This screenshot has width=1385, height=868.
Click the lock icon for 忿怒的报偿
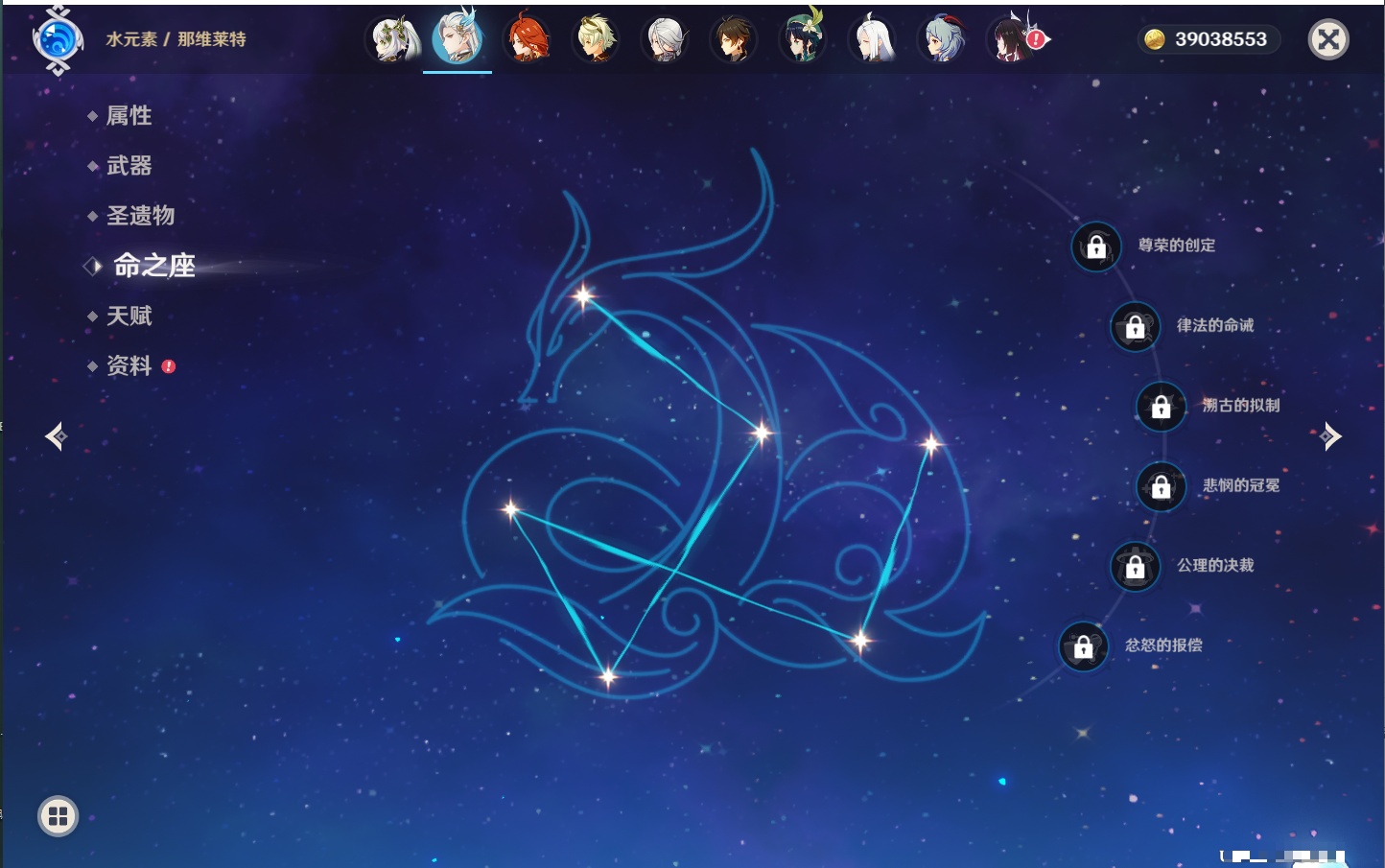1083,646
